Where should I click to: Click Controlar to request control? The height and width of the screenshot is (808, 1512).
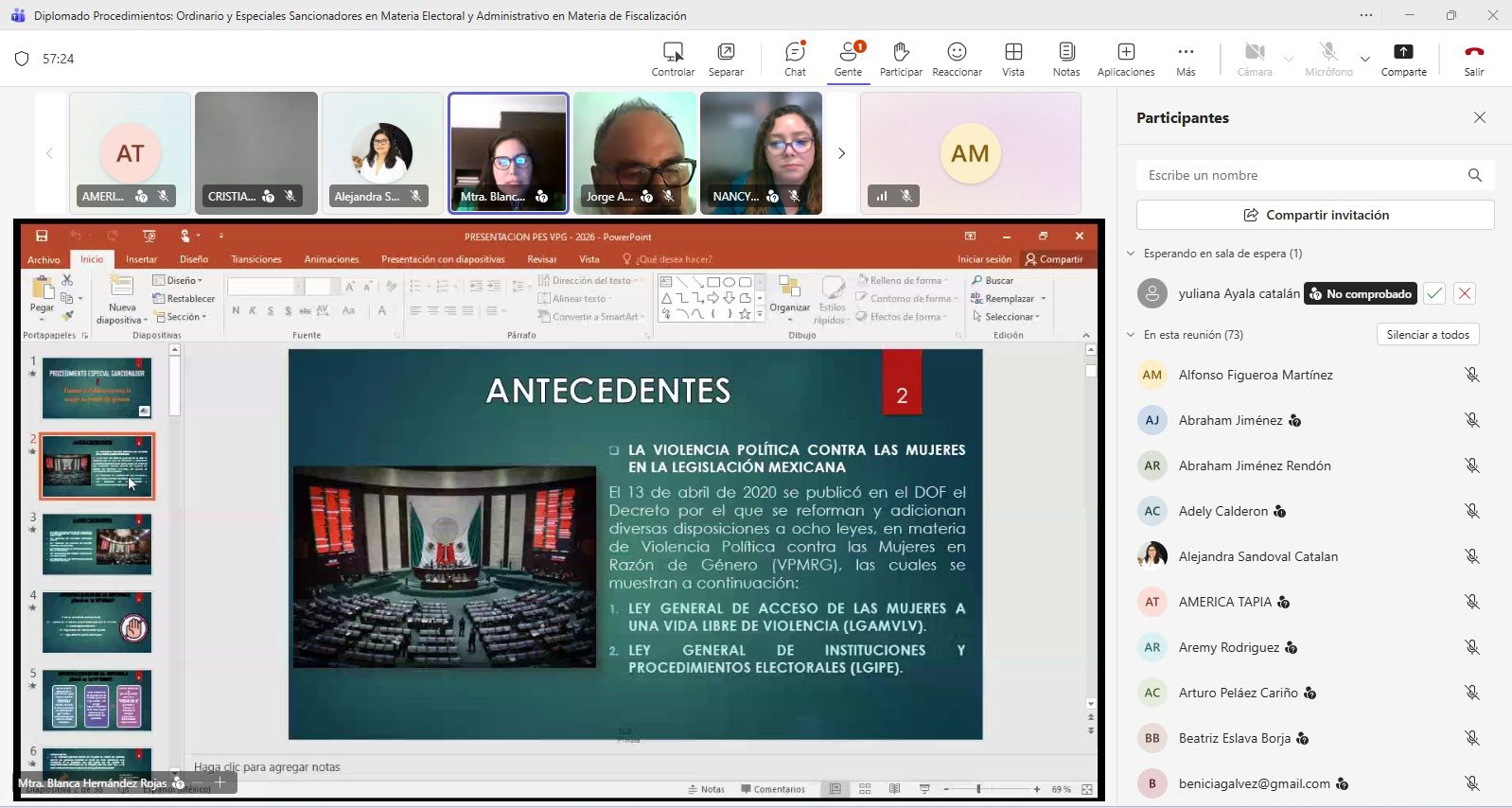pyautogui.click(x=673, y=59)
